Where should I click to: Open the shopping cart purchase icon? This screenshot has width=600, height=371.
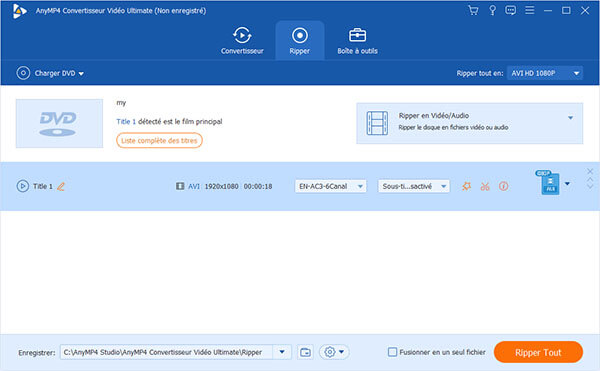(473, 10)
